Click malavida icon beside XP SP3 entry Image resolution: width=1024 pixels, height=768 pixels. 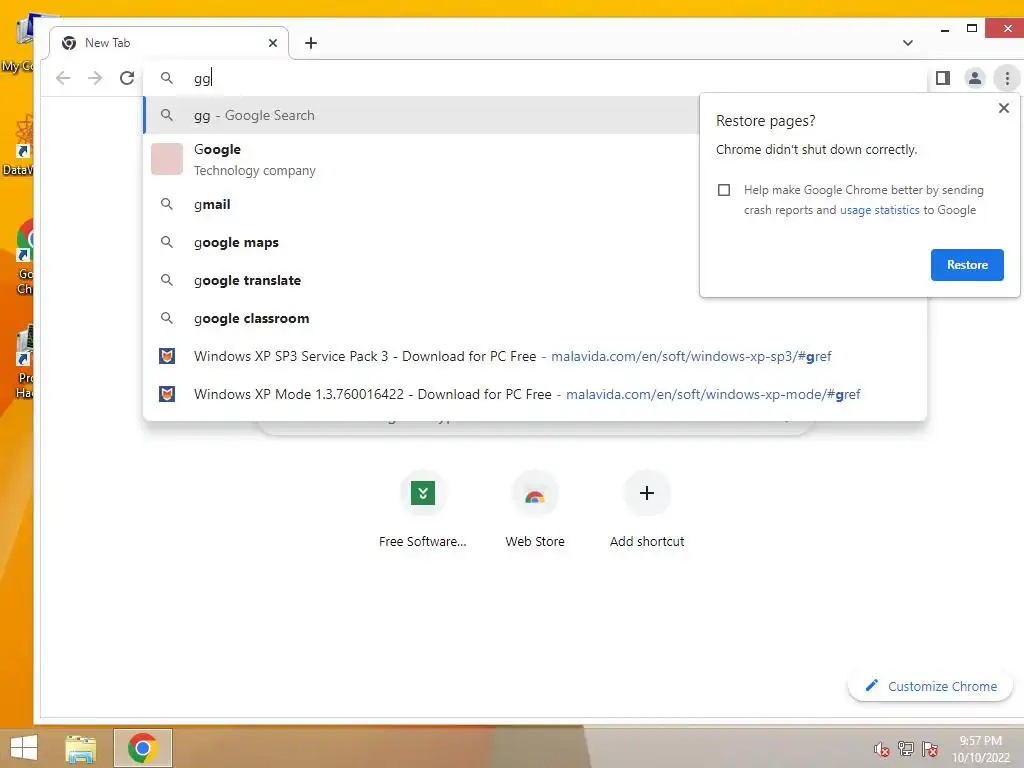(x=167, y=356)
